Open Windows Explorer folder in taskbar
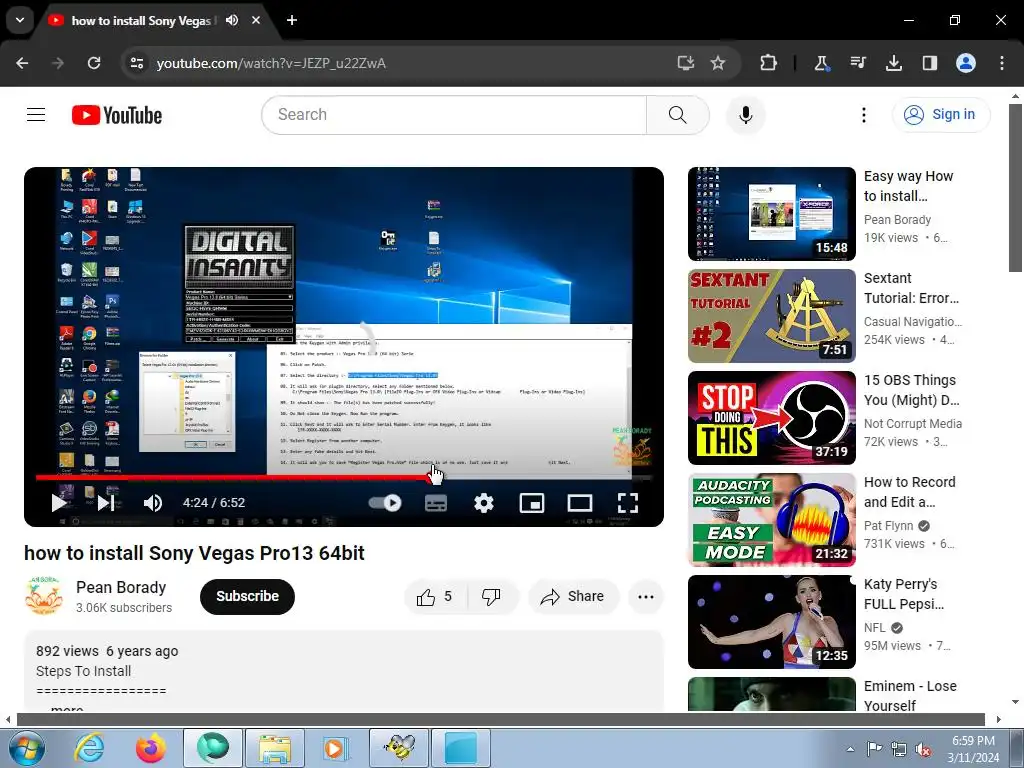The height and width of the screenshot is (768, 1024). coord(274,748)
